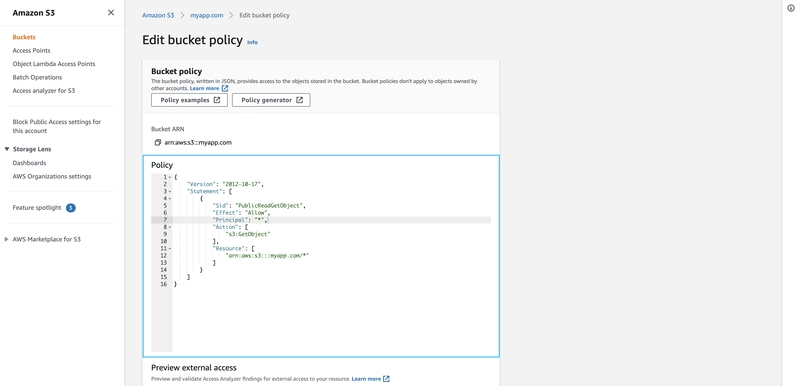Image resolution: width=800 pixels, height=386 pixels.
Task: Open Policy generator button
Action: (271, 100)
